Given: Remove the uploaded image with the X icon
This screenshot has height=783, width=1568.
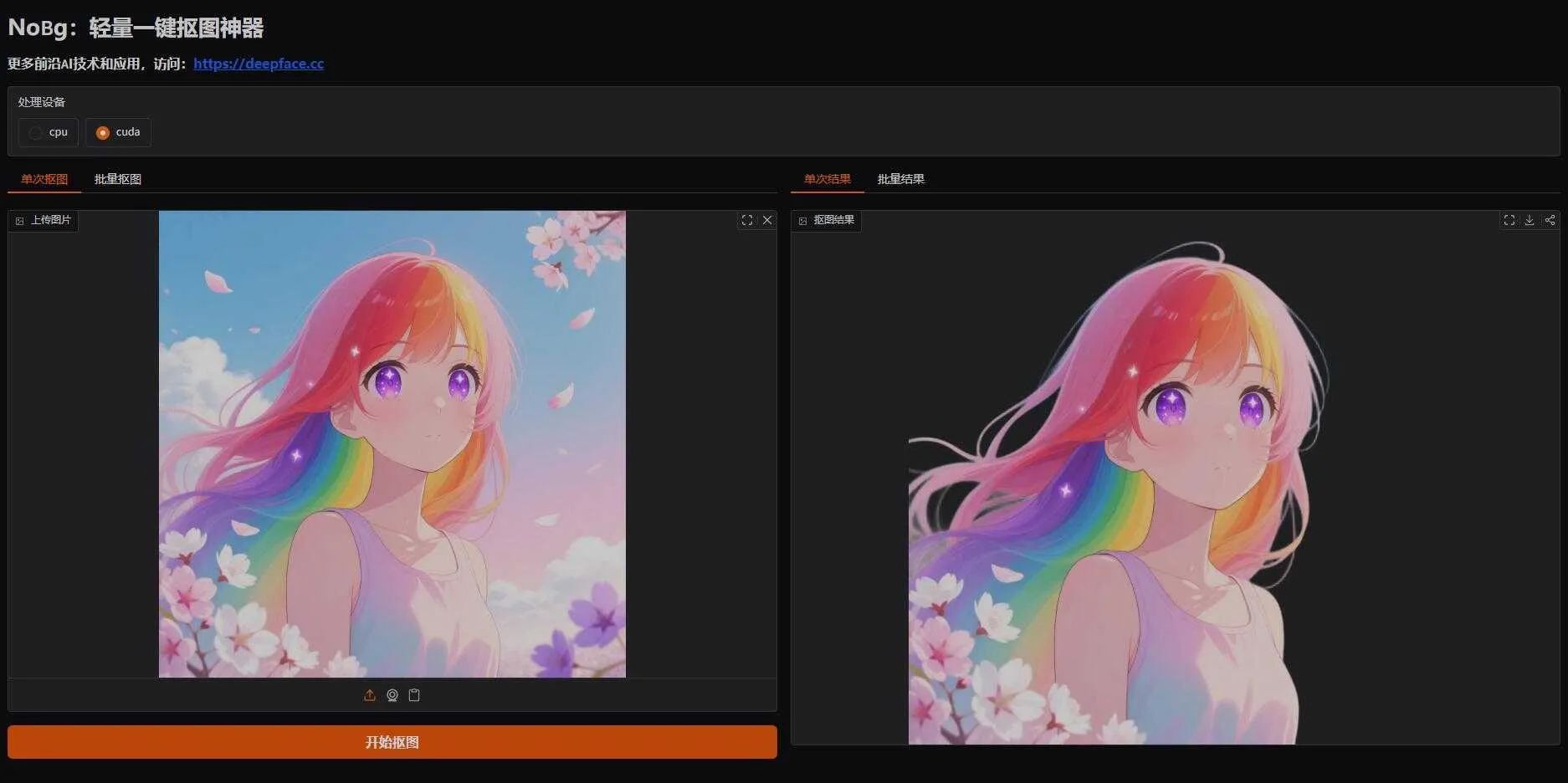Looking at the screenshot, I should pyautogui.click(x=767, y=220).
